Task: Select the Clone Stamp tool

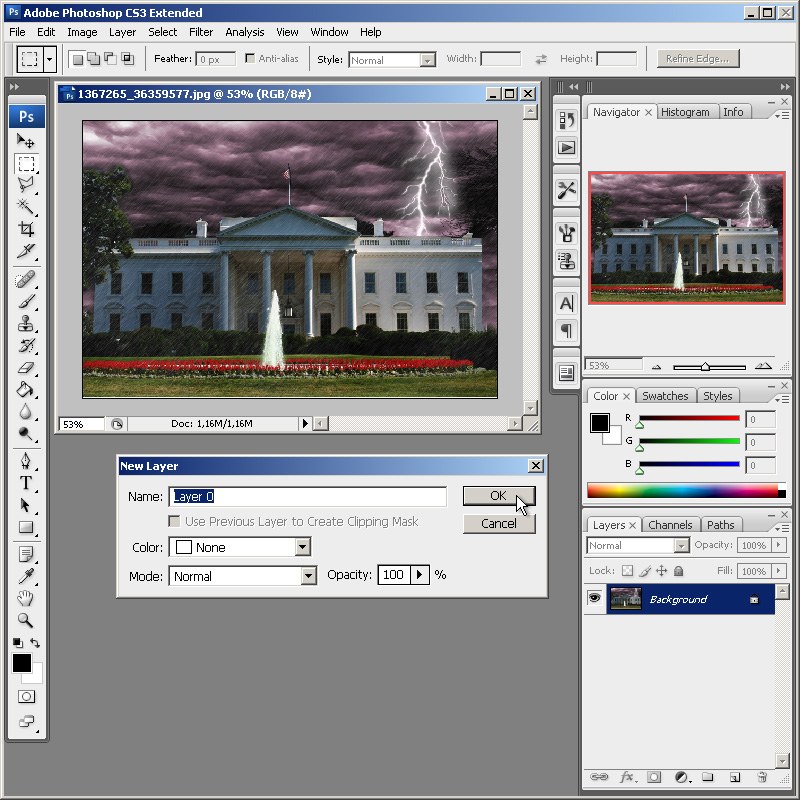Action: point(26,323)
